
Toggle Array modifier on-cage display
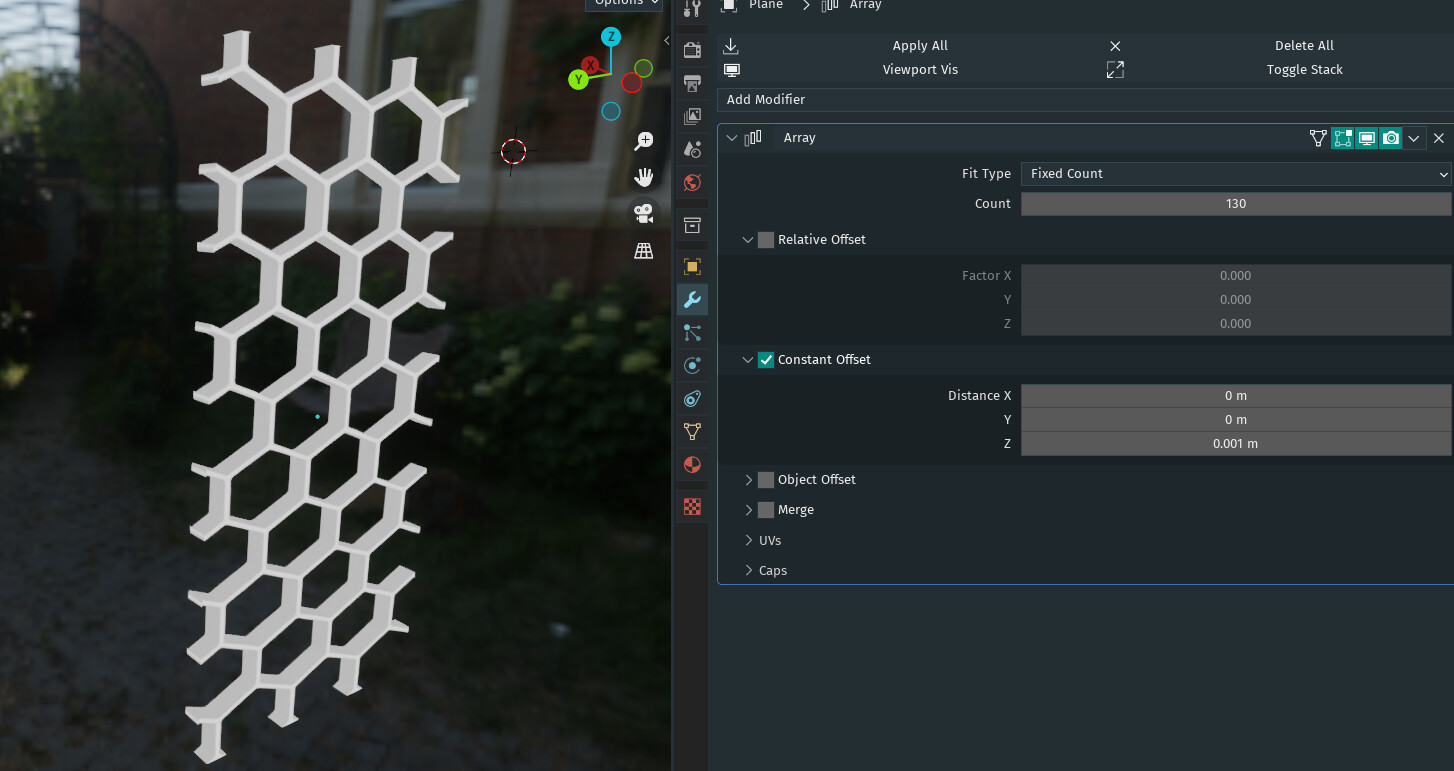point(1318,138)
